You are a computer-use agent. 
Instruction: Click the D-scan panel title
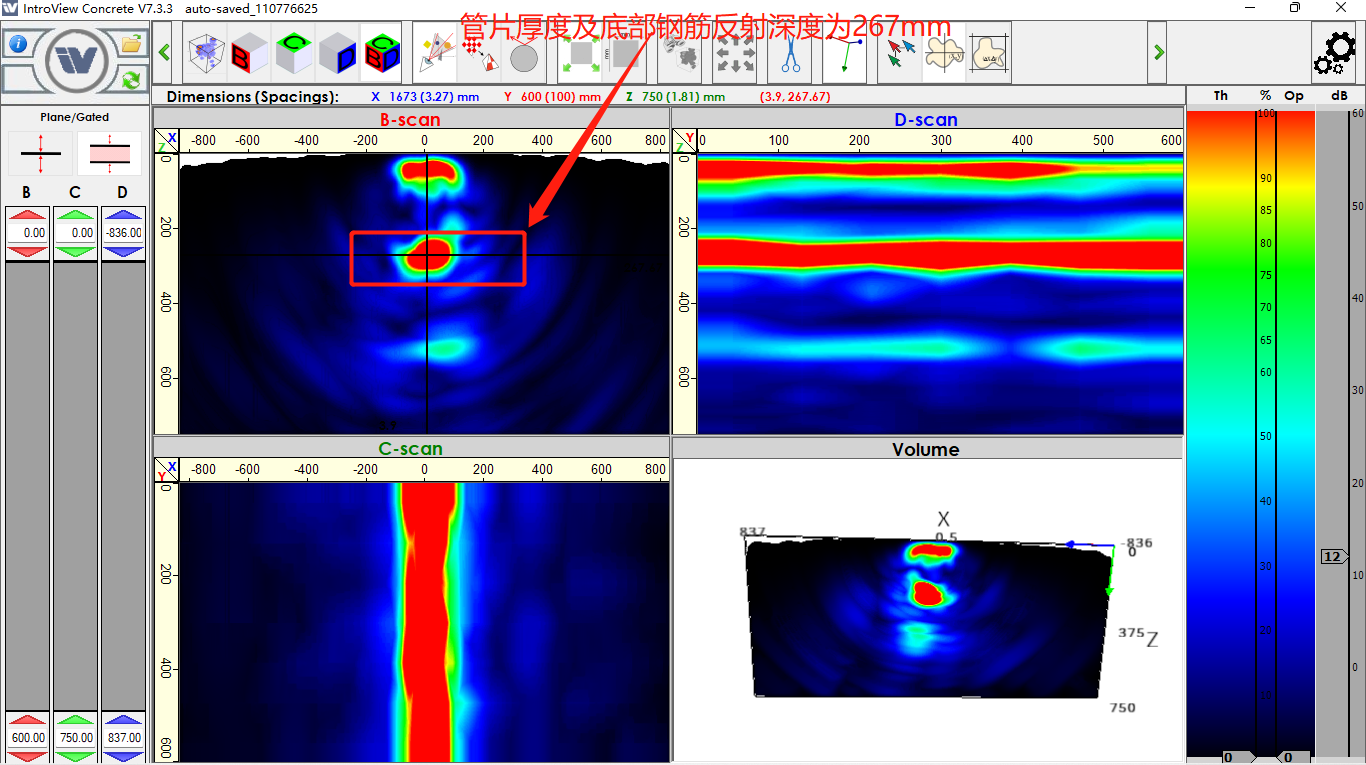926,120
